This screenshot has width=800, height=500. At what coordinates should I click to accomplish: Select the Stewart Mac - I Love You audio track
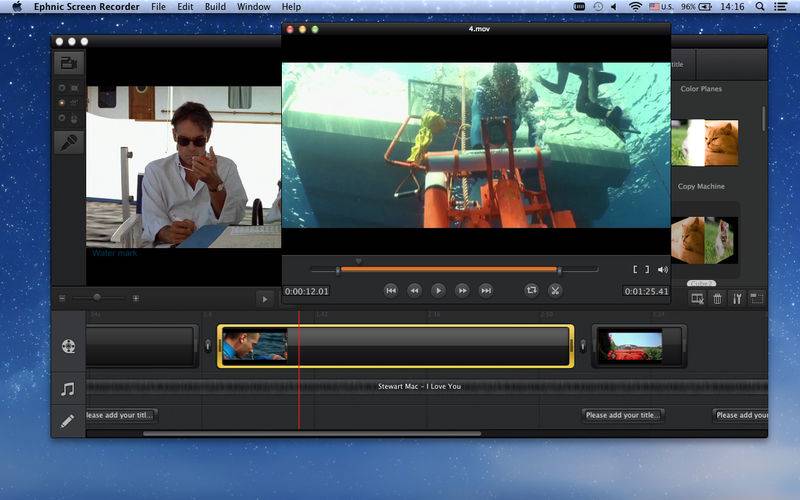427,387
